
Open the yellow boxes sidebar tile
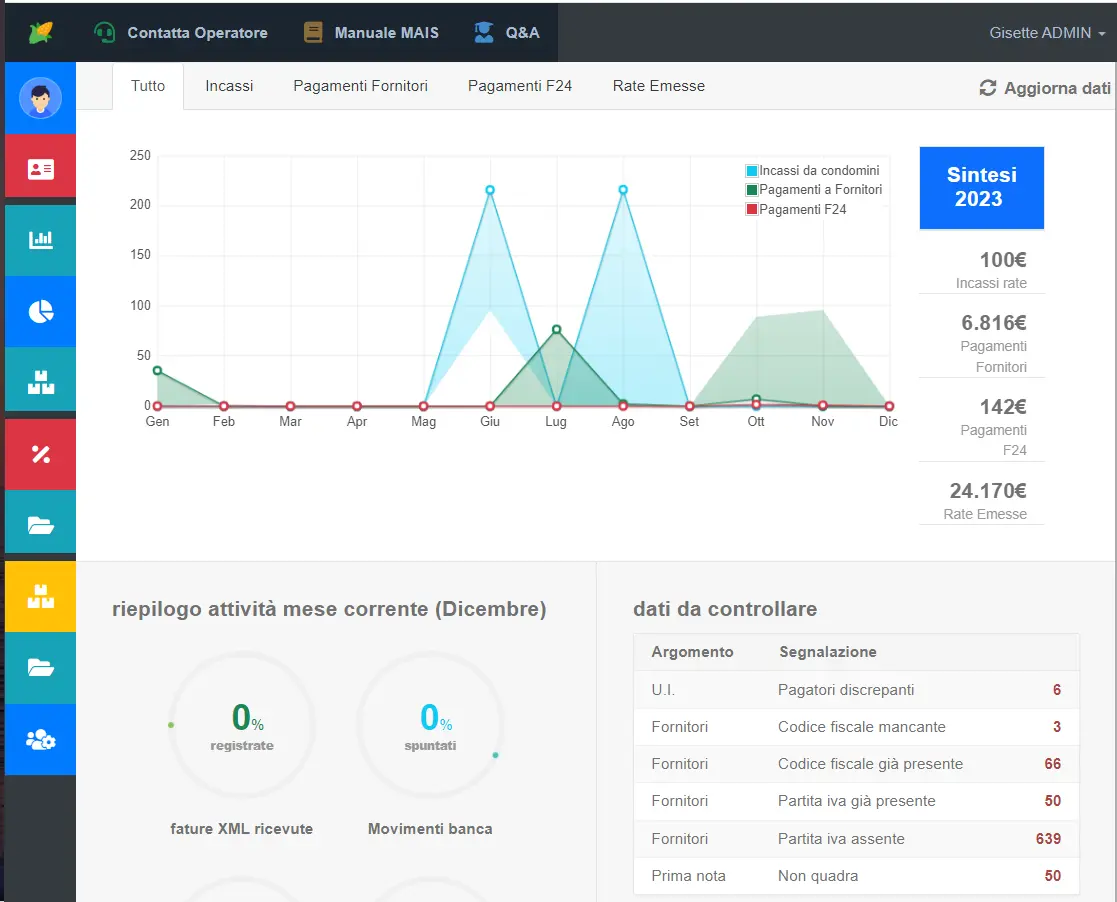pos(41,596)
